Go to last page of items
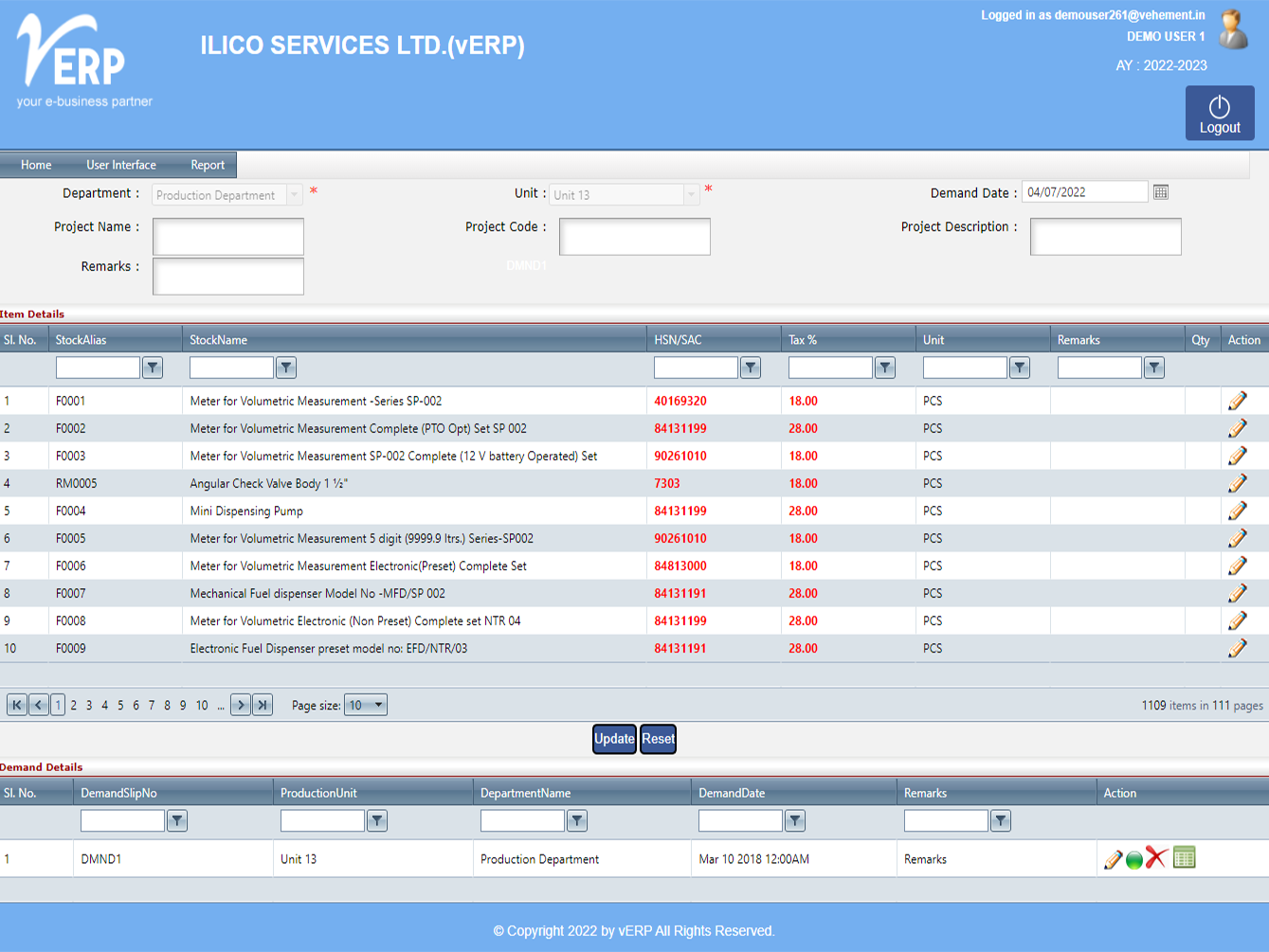Image resolution: width=1269 pixels, height=952 pixels. pyautogui.click(x=263, y=705)
